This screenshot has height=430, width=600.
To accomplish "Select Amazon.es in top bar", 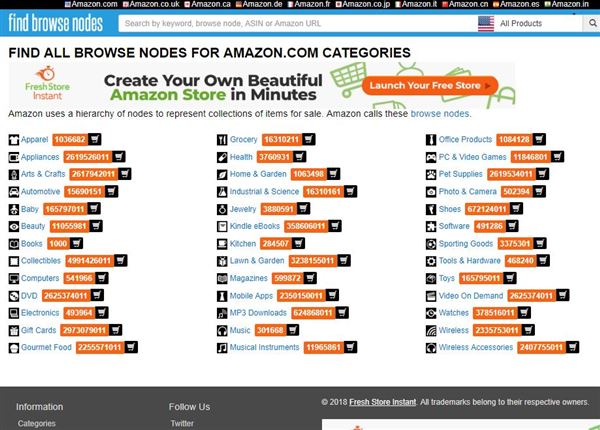I will tap(516, 4).
